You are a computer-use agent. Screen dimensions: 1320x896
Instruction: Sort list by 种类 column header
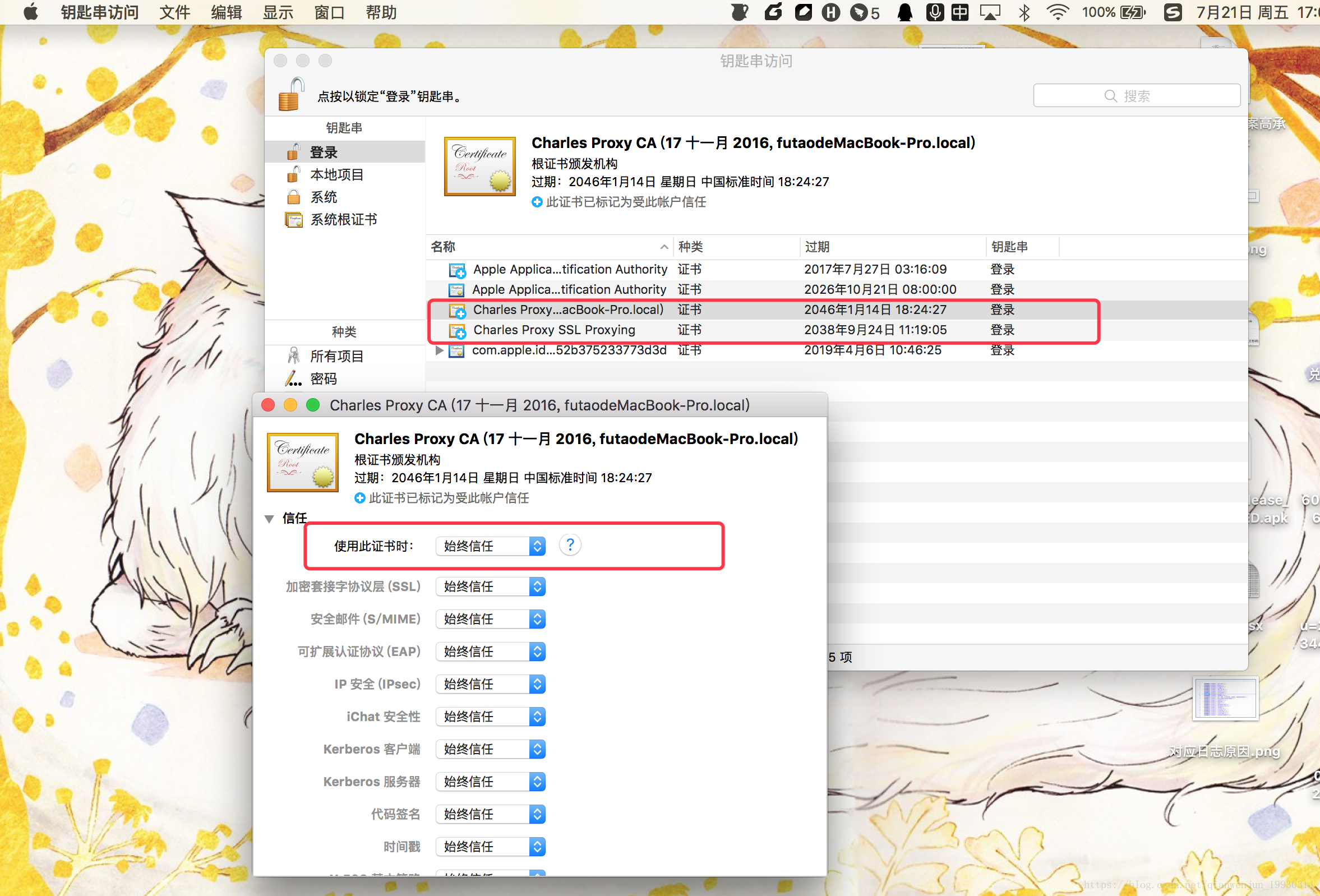(x=737, y=247)
